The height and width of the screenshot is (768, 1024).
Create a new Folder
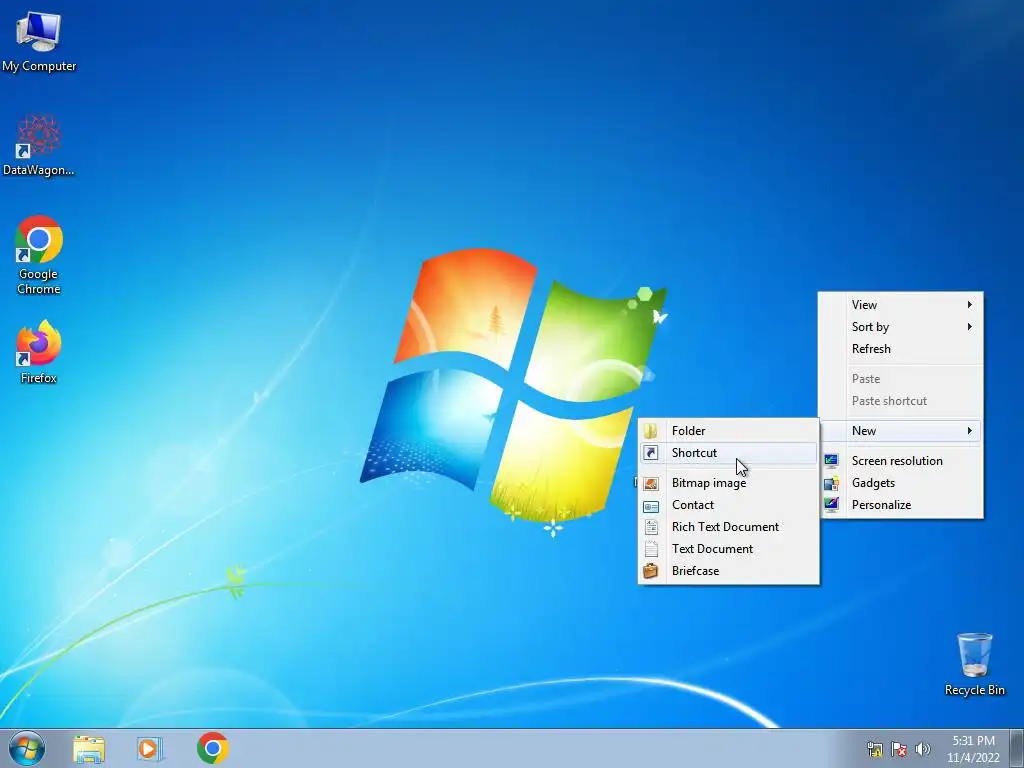coord(728,430)
